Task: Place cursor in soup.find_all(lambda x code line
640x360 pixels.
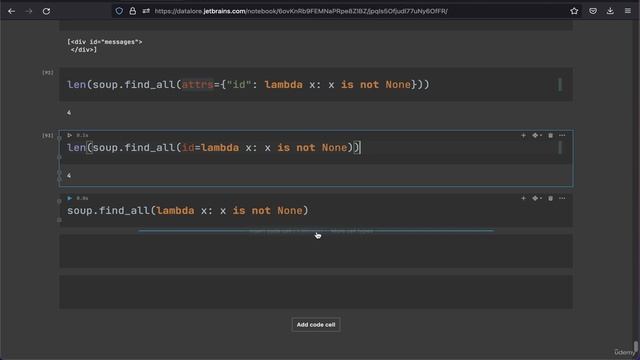Action: (x=188, y=211)
